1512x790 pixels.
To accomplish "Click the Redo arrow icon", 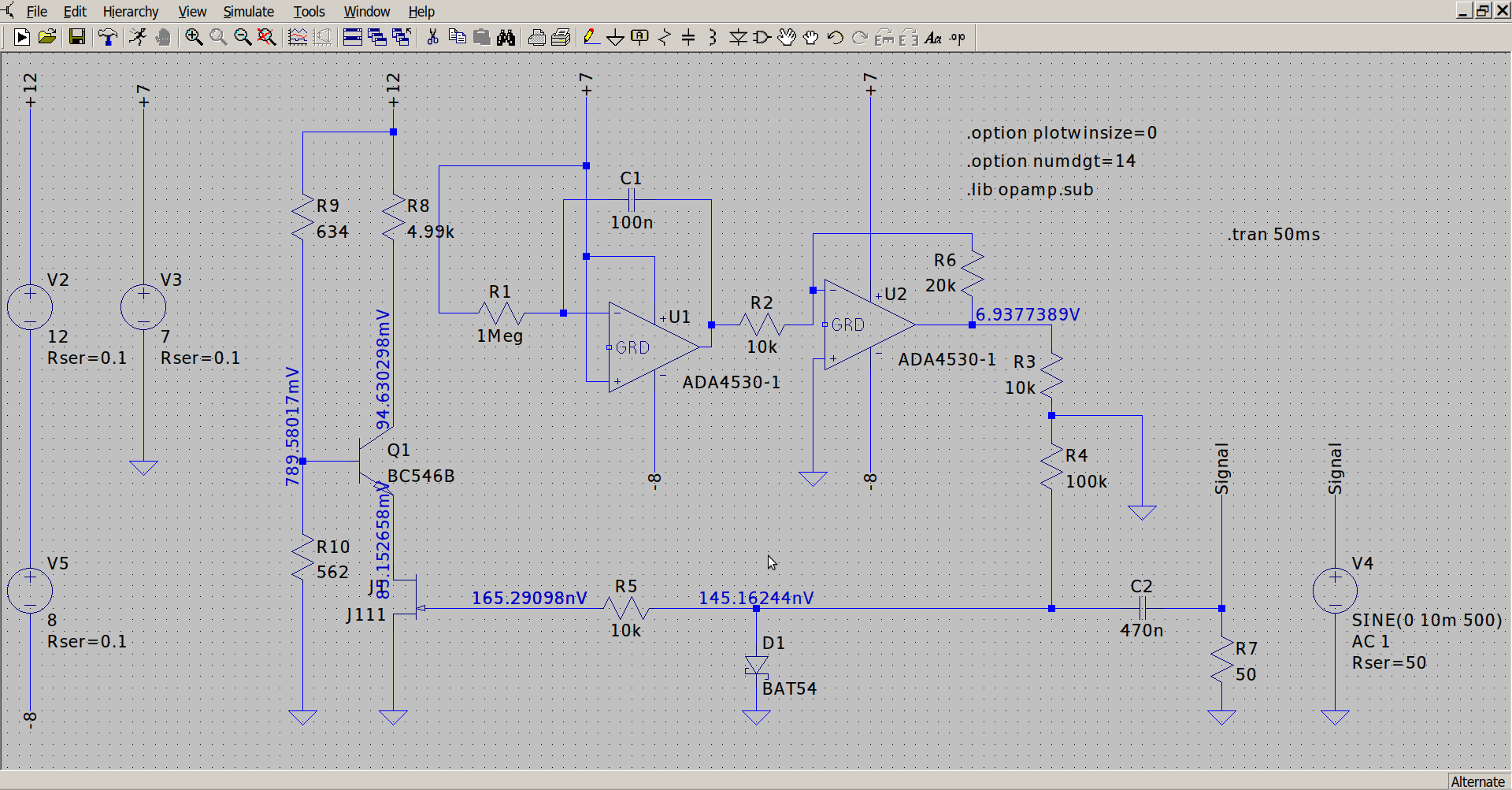I will coord(860,37).
